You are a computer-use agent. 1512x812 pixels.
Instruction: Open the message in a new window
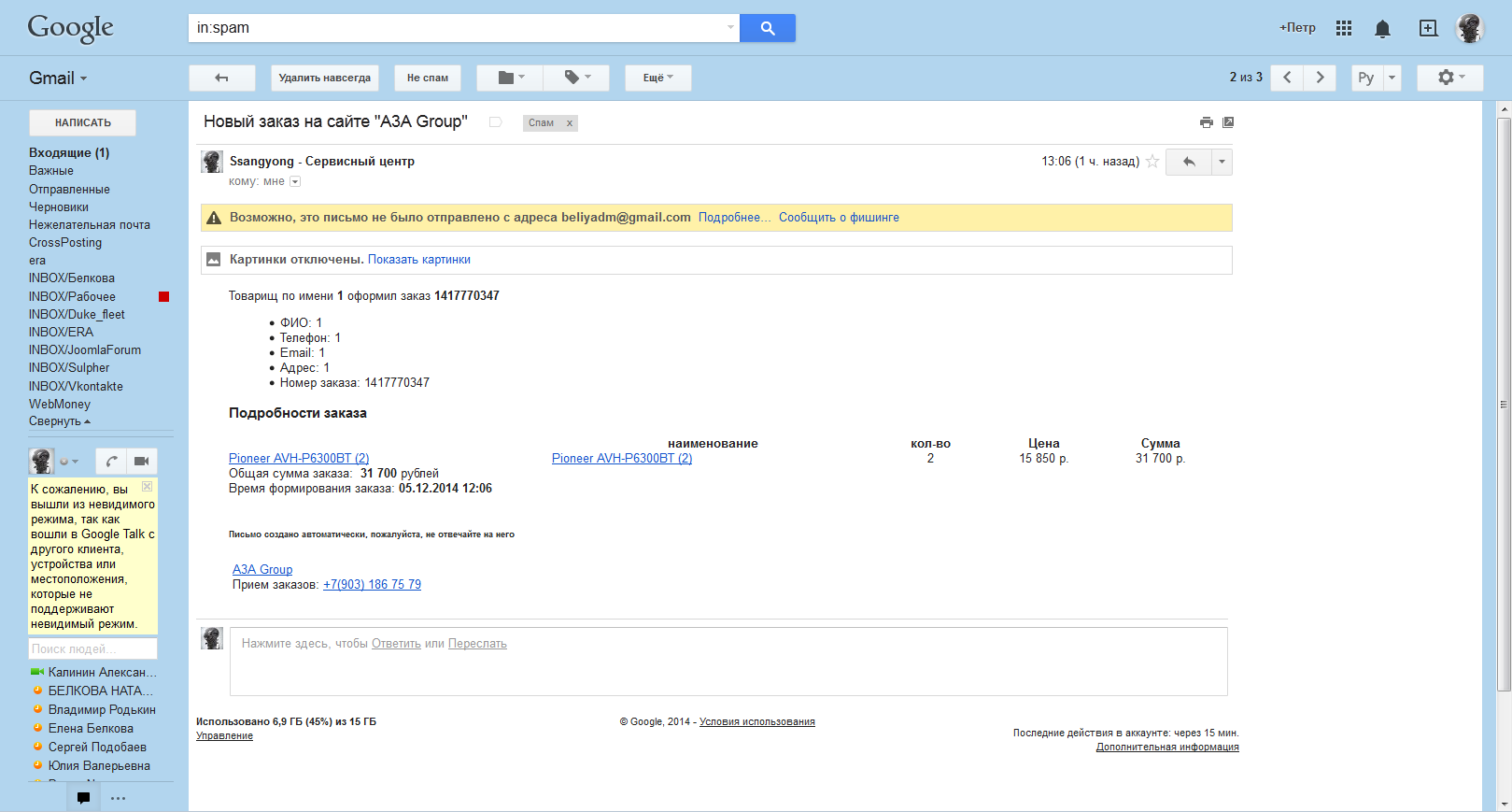pyautogui.click(x=1228, y=122)
